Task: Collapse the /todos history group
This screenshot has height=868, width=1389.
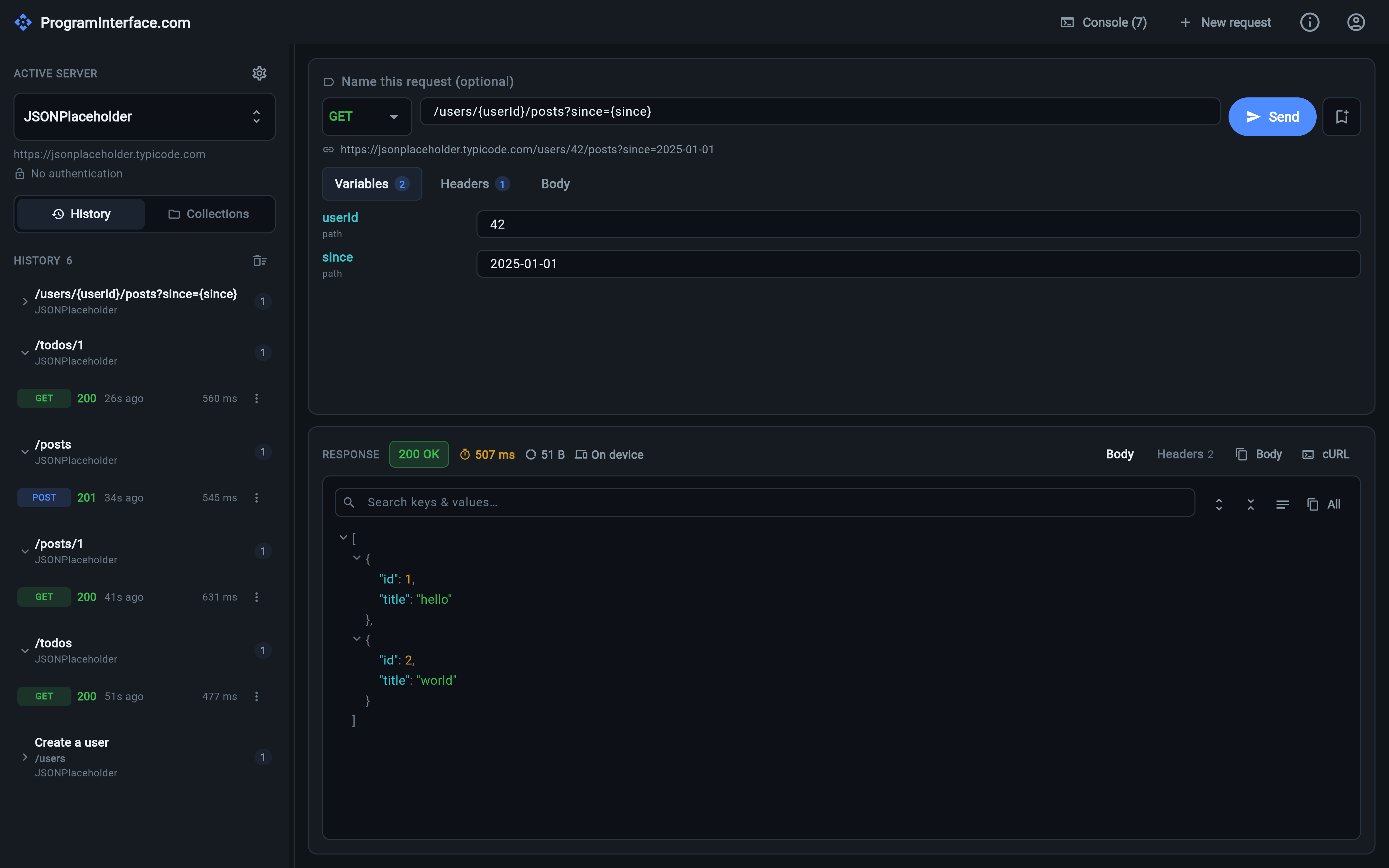Action: click(x=25, y=650)
